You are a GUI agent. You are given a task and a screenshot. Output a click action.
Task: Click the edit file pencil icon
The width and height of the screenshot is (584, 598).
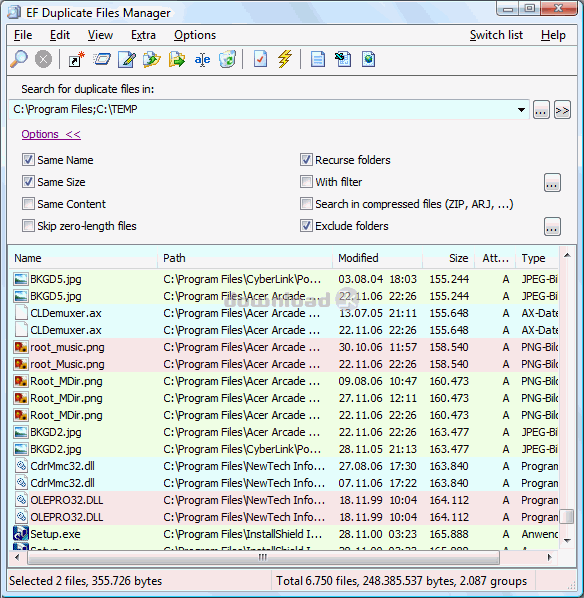127,59
